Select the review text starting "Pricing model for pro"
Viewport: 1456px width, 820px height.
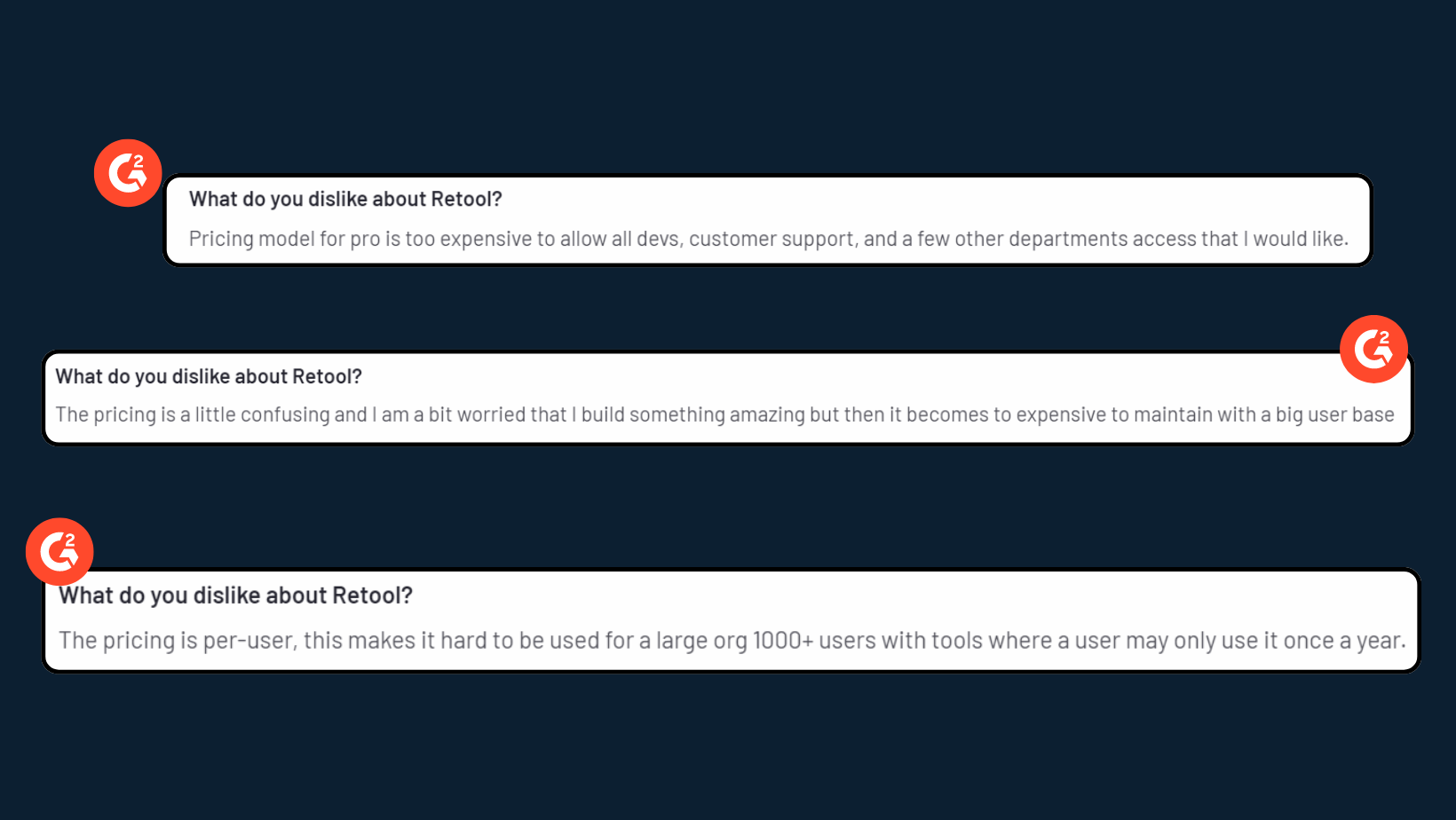[x=768, y=239]
